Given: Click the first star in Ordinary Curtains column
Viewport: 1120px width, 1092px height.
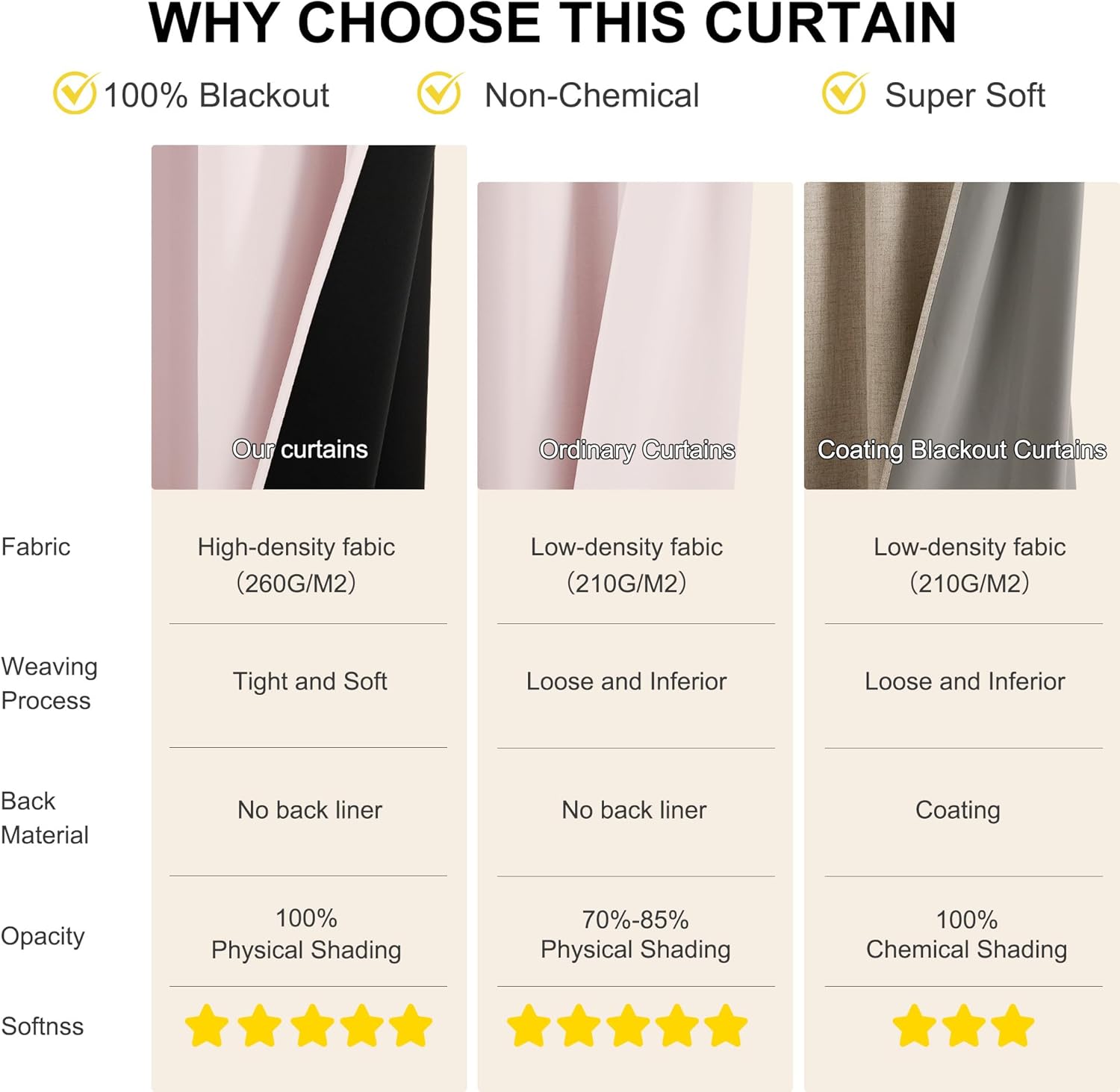Looking at the screenshot, I should (529, 1026).
